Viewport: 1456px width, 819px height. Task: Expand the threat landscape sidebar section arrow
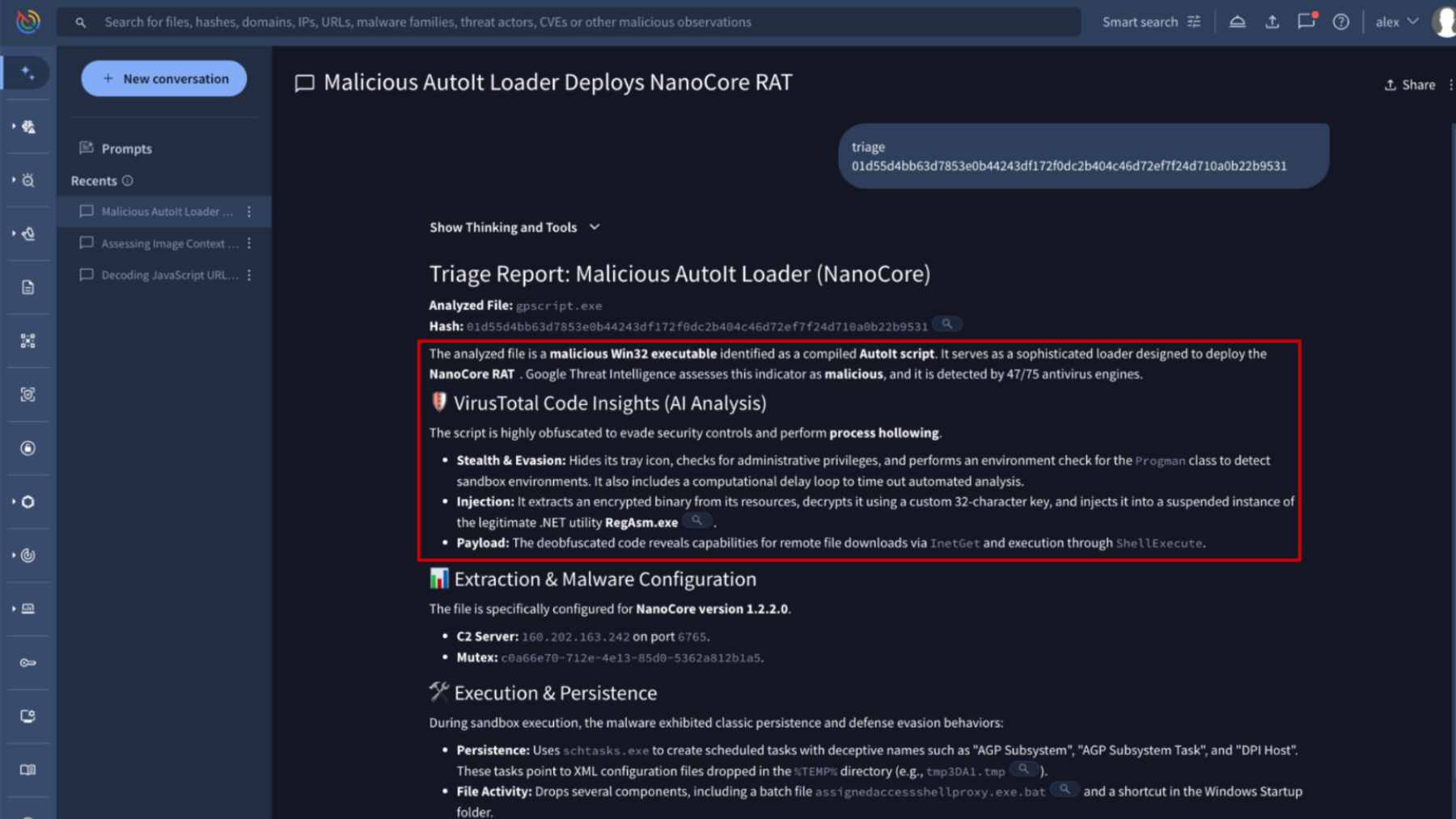14,127
